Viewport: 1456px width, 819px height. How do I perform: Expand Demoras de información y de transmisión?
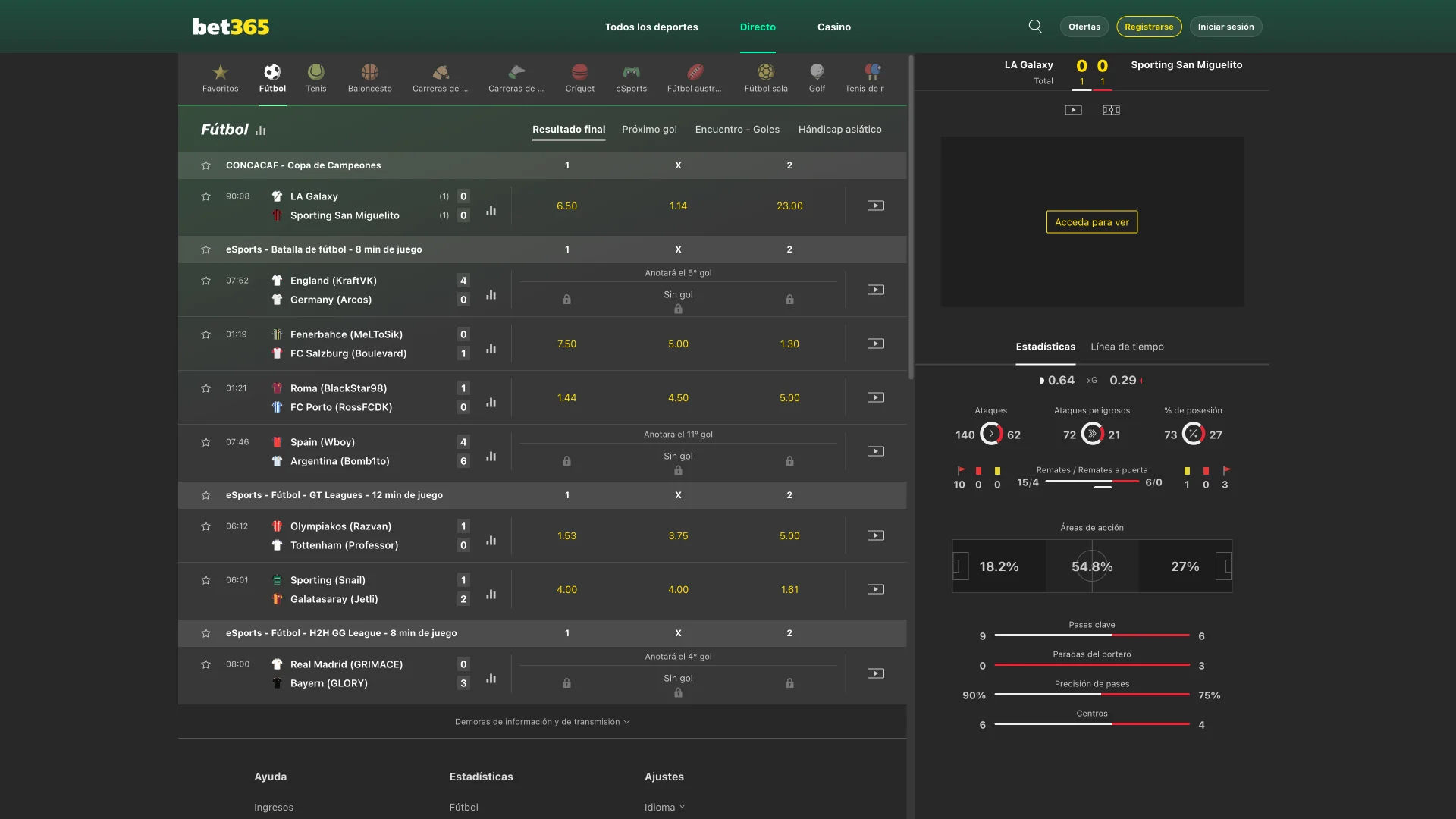(541, 721)
